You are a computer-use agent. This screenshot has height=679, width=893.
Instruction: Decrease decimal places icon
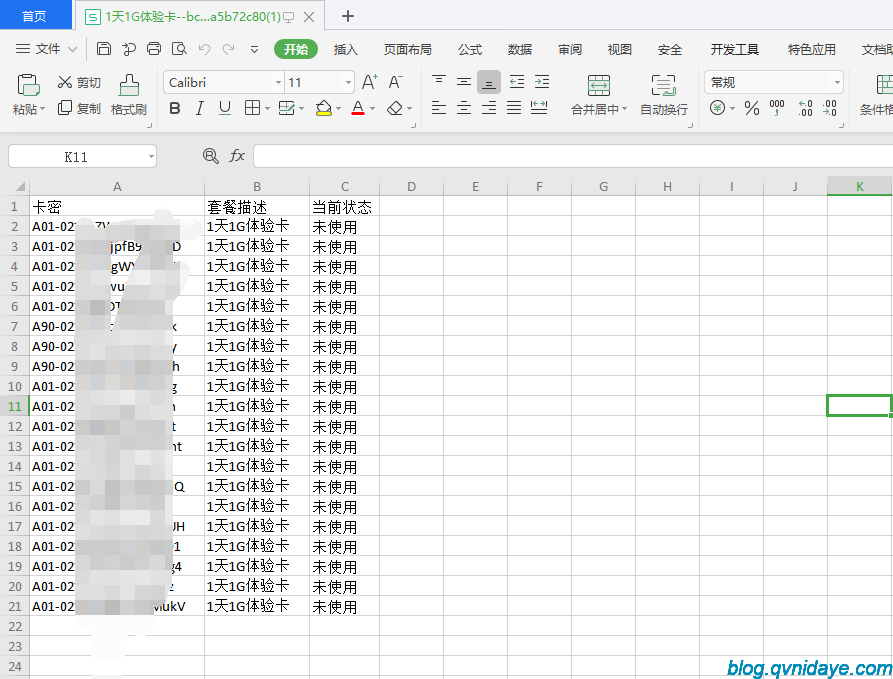(x=829, y=108)
